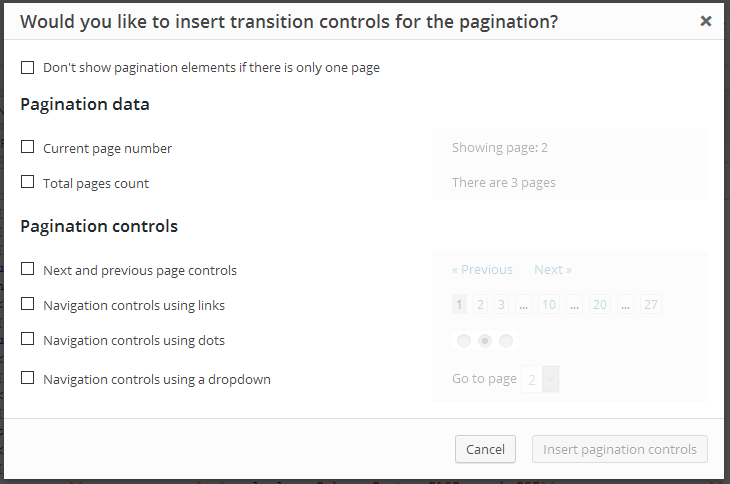The height and width of the screenshot is (484, 730).
Task: Click the dropdown arrow beside page 2
Action: pos(550,379)
